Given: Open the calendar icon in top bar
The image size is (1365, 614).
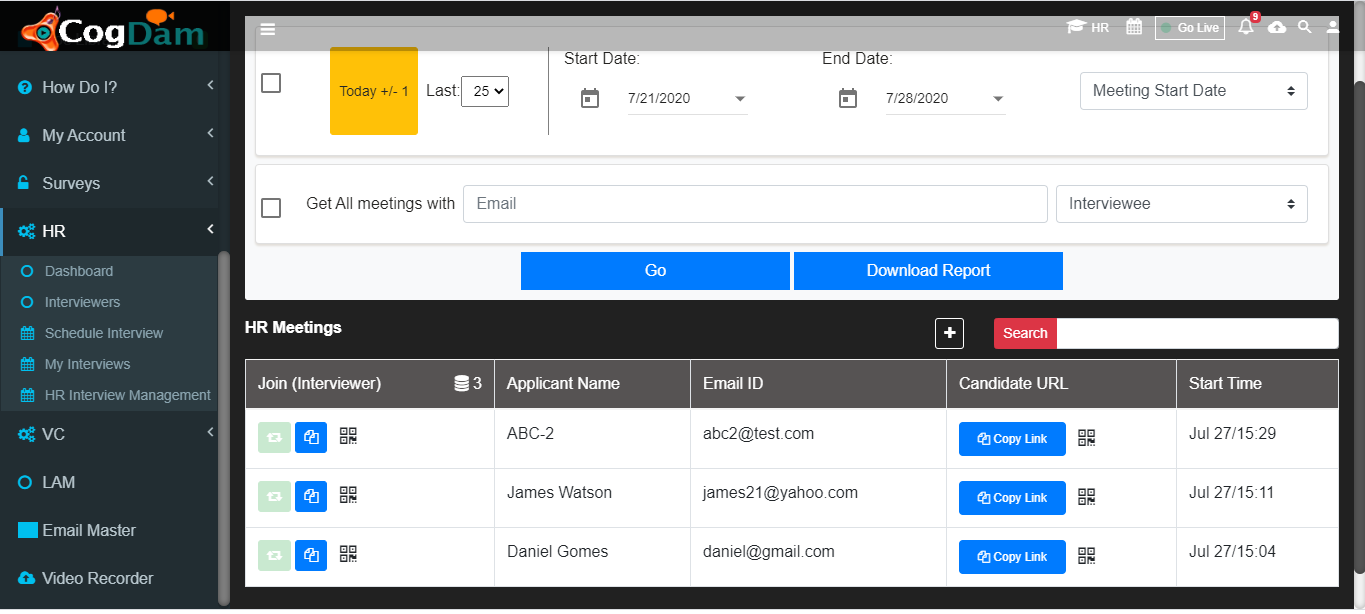Looking at the screenshot, I should [1134, 27].
